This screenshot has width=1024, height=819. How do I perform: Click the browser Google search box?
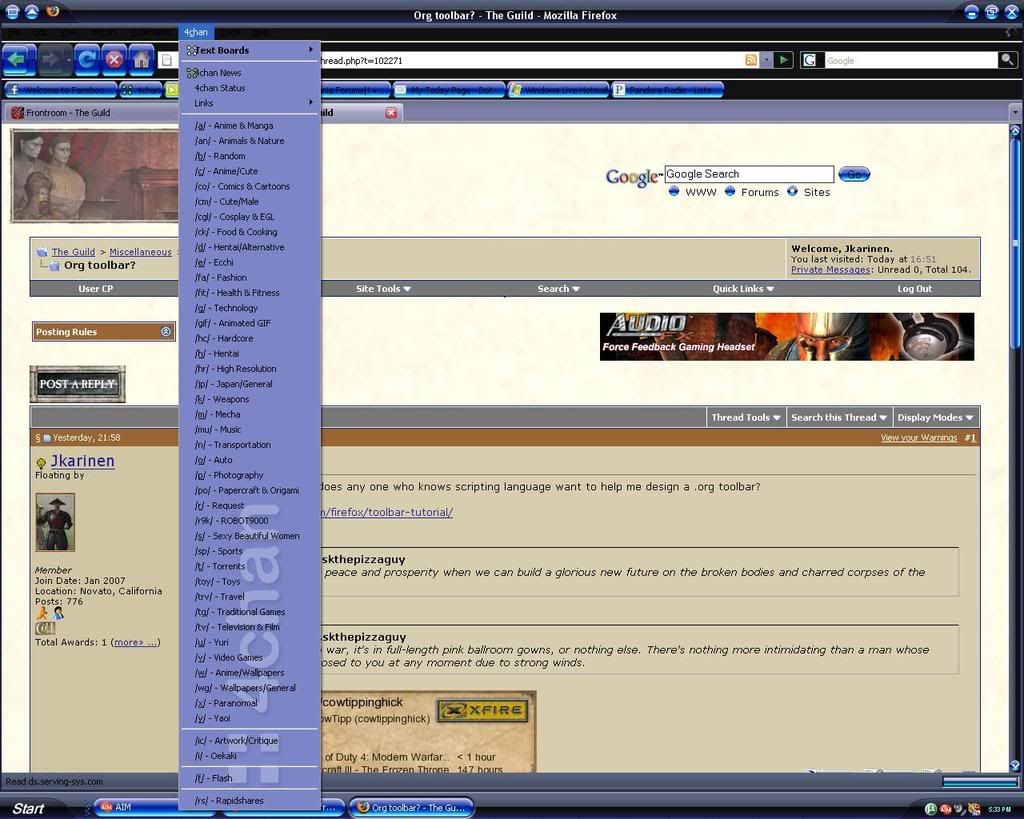coord(908,60)
